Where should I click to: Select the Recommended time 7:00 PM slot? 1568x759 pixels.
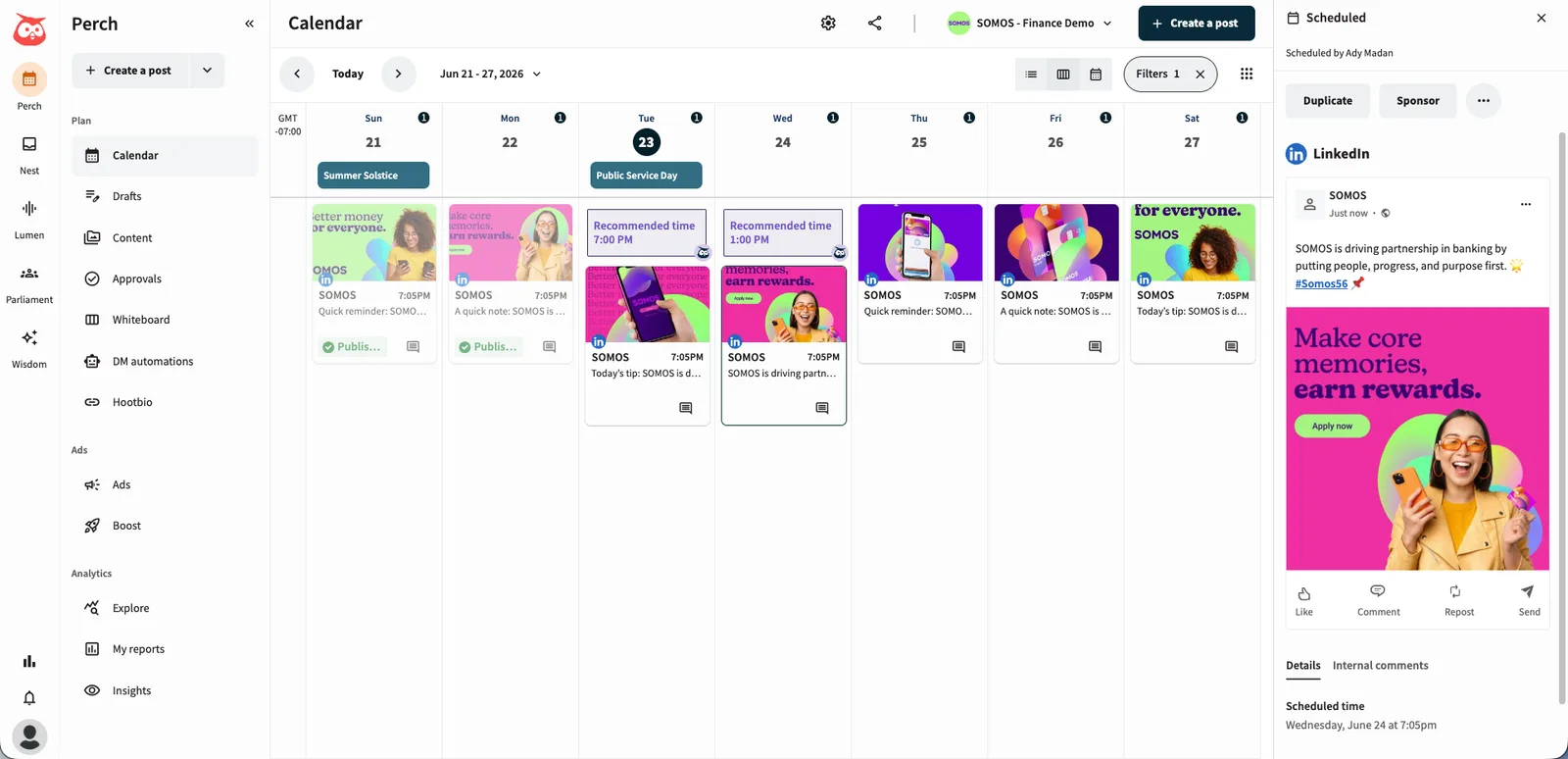[647, 232]
